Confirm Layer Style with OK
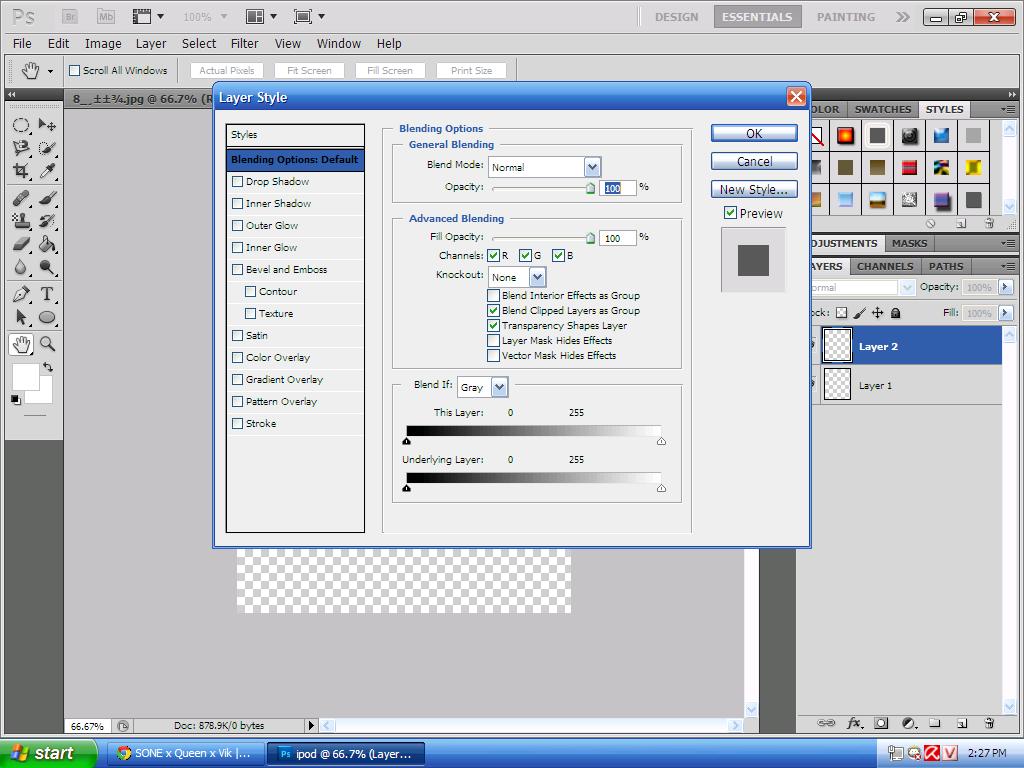The width and height of the screenshot is (1024, 768). click(x=754, y=133)
